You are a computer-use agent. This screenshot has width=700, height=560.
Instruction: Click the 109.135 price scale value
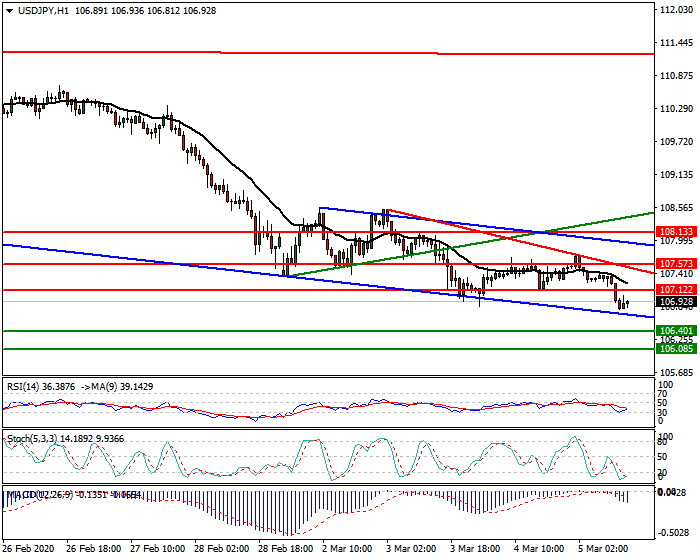(677, 175)
